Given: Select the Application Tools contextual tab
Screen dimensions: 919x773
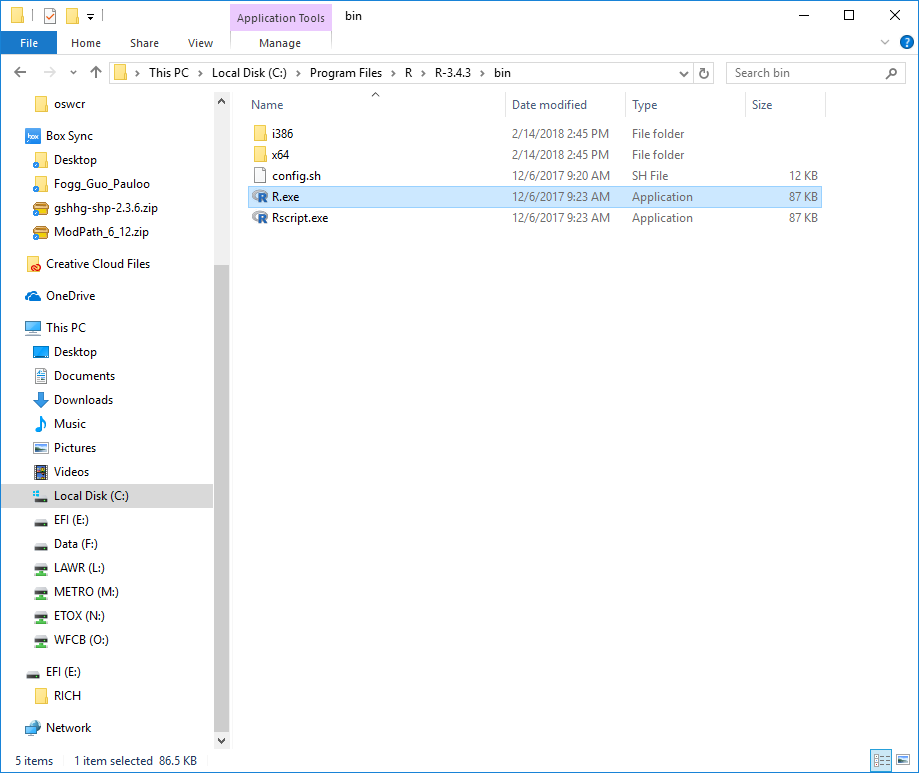Looking at the screenshot, I should pyautogui.click(x=281, y=18).
